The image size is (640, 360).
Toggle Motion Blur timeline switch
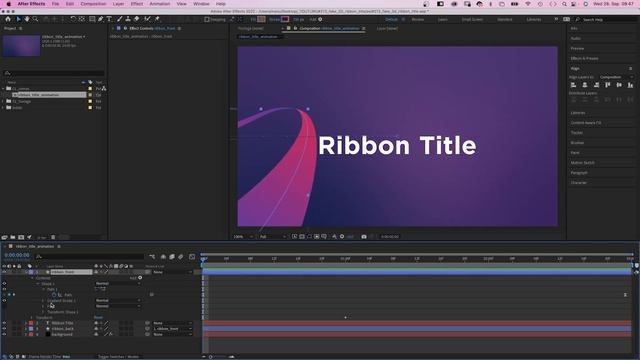click(181, 257)
